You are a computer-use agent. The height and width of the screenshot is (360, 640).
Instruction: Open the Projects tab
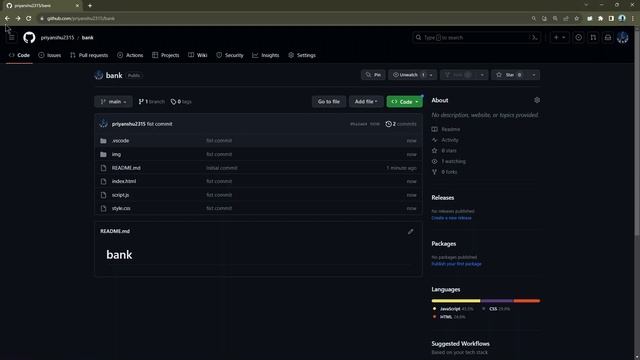coord(165,55)
